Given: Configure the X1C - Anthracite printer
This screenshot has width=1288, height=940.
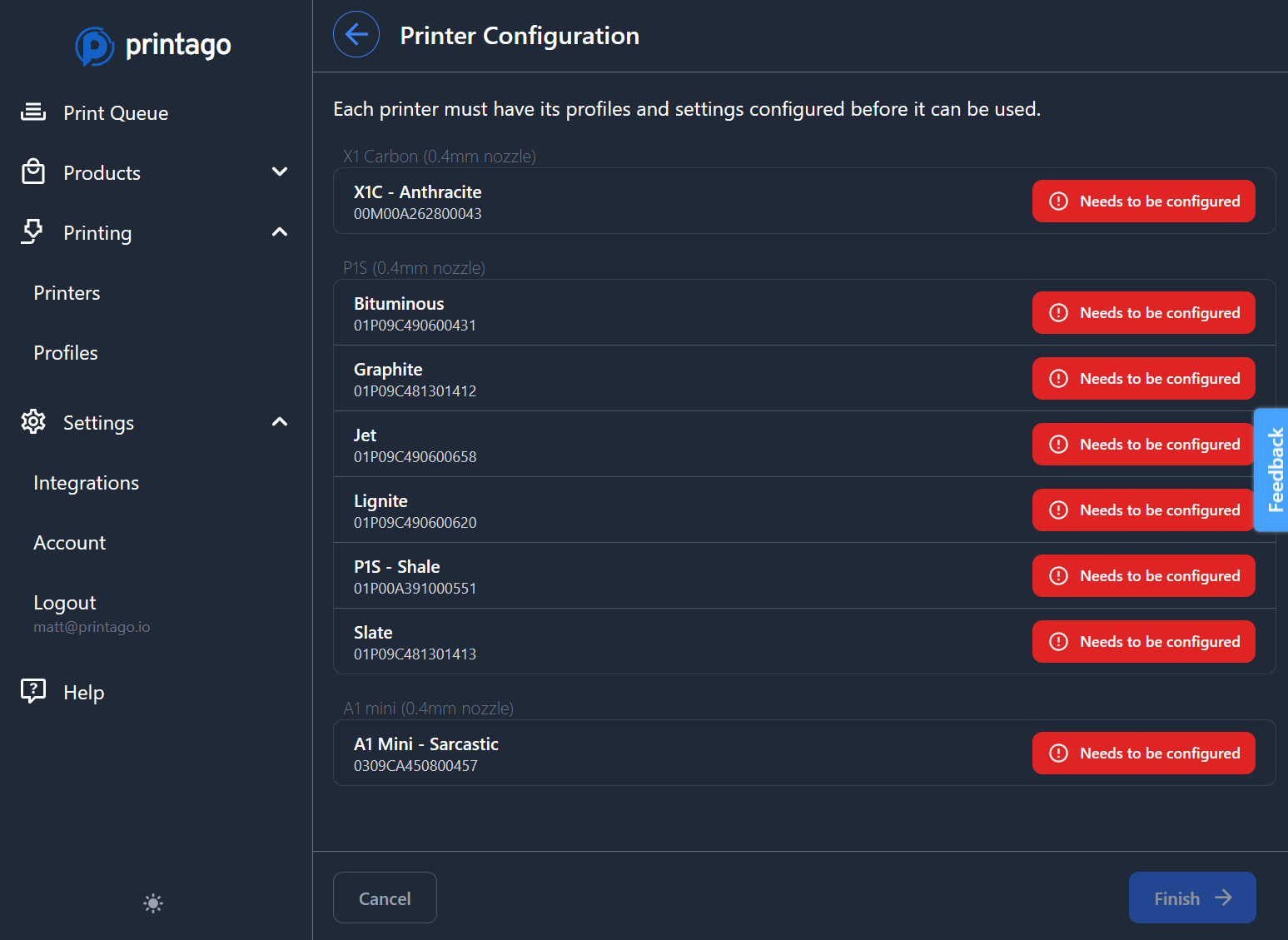Looking at the screenshot, I should [1143, 201].
